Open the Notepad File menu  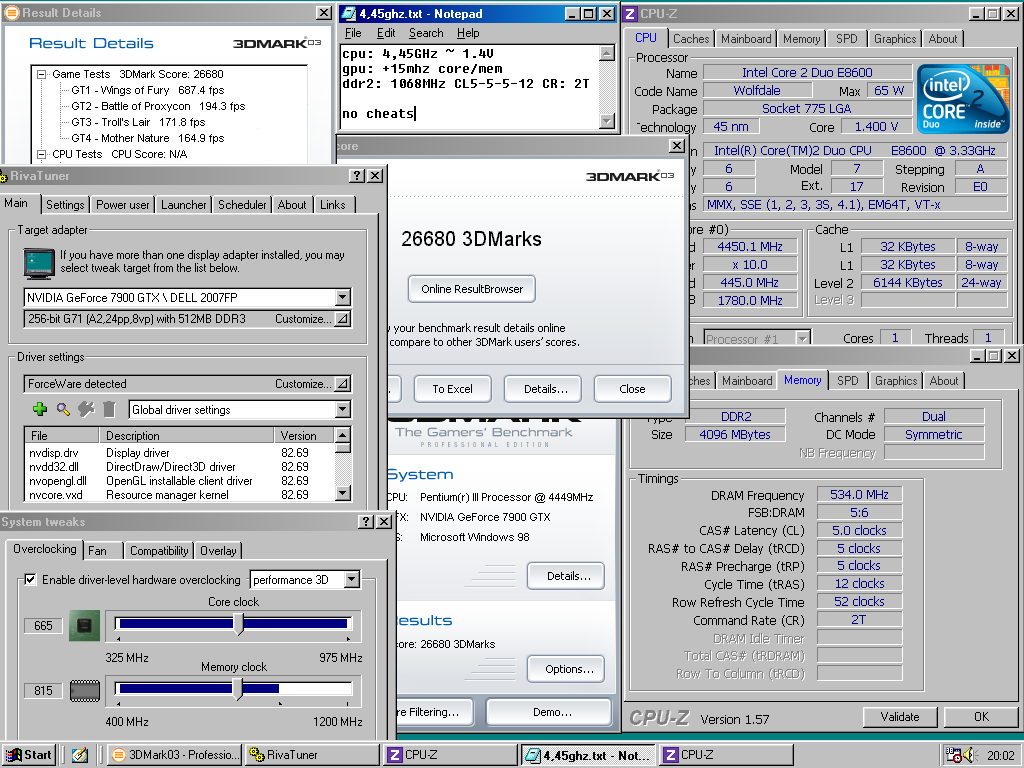click(353, 33)
